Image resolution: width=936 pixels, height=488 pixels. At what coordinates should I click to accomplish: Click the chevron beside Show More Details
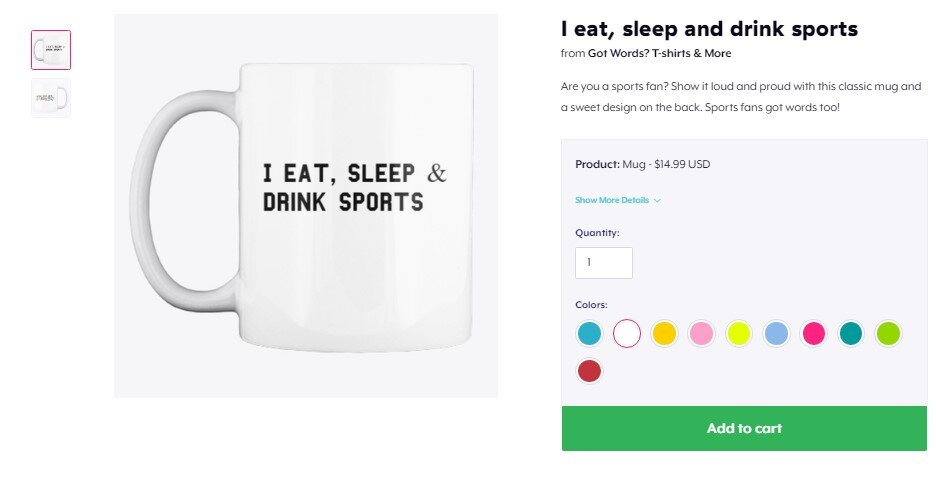pos(657,200)
